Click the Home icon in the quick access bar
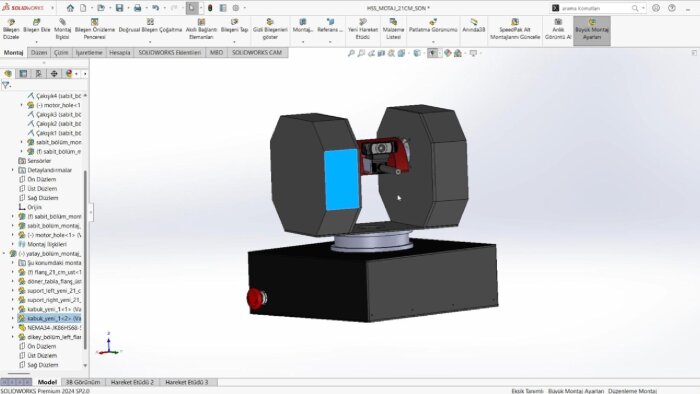 [70, 8]
